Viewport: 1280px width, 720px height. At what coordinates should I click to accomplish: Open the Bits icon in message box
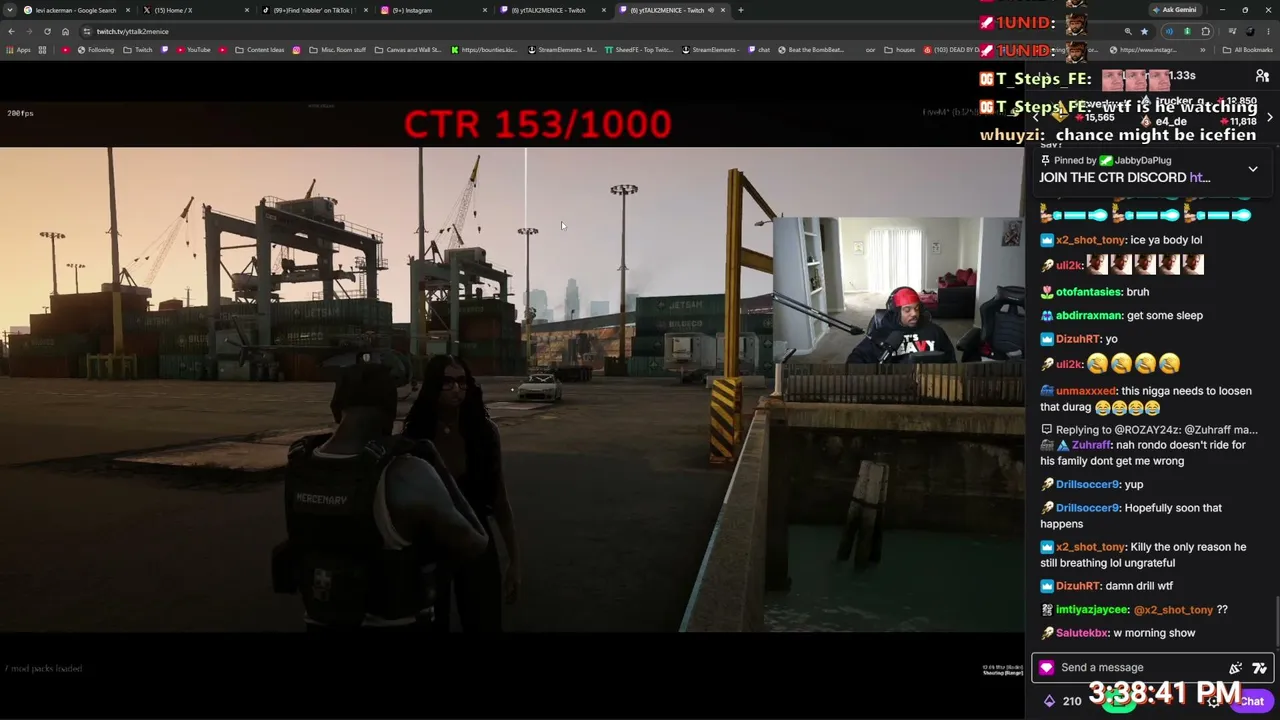pyautogui.click(x=1236, y=668)
